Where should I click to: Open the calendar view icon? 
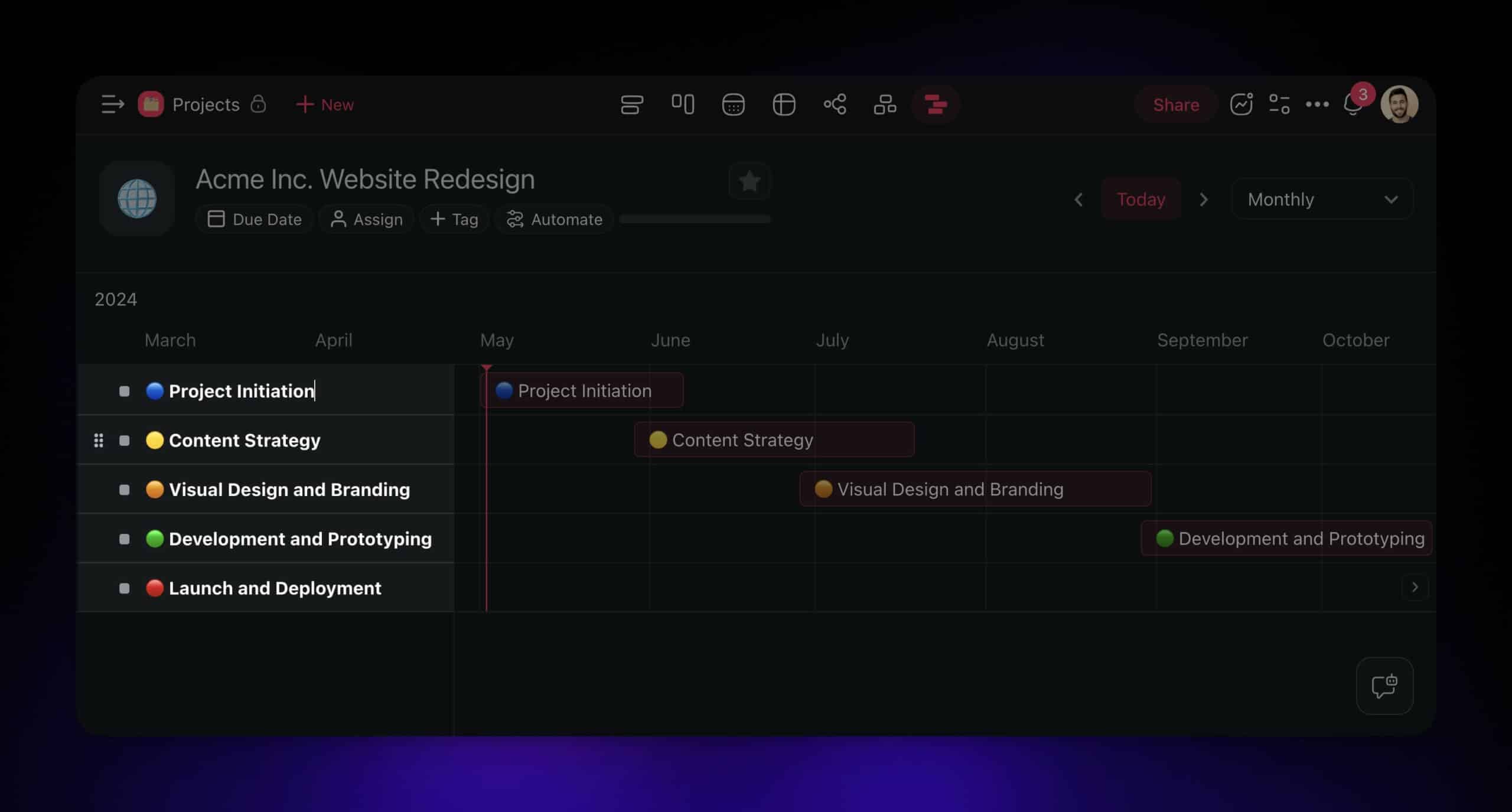[733, 105]
